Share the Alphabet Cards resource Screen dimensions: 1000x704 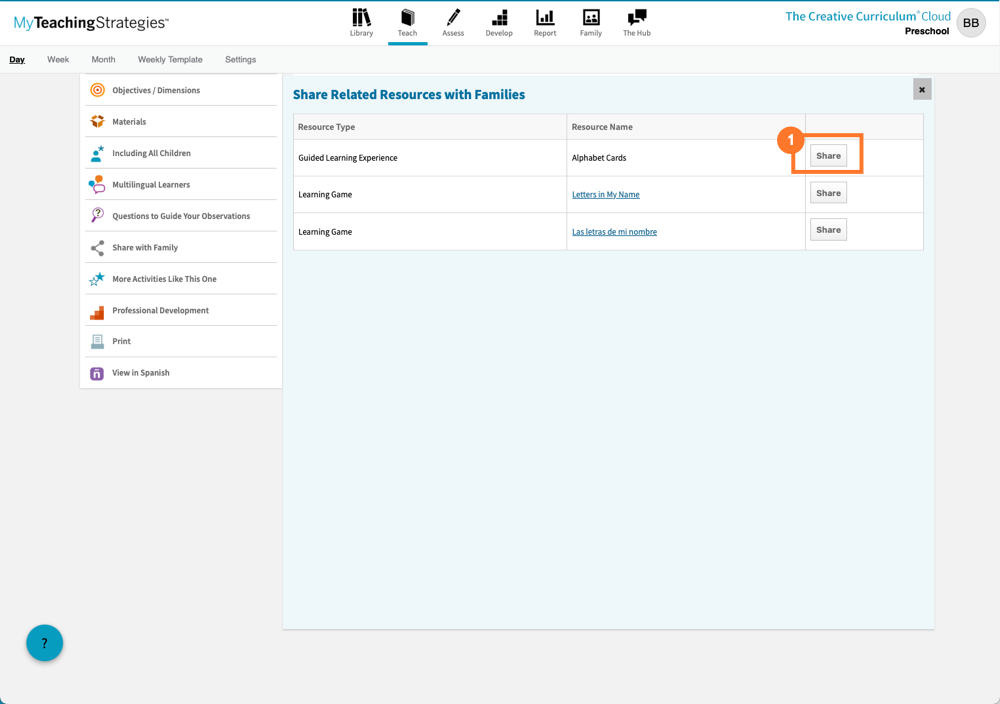coord(828,155)
